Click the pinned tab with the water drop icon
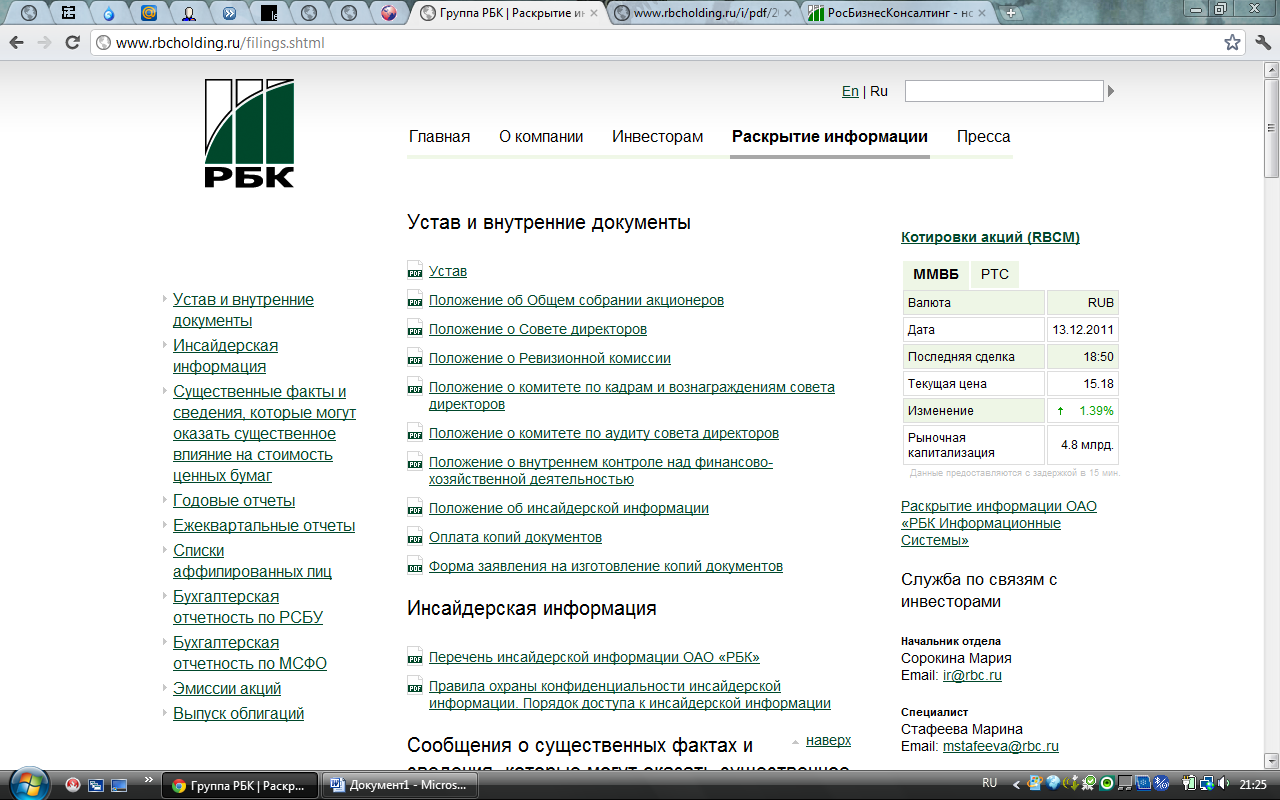Image resolution: width=1280 pixels, height=800 pixels. (109, 13)
